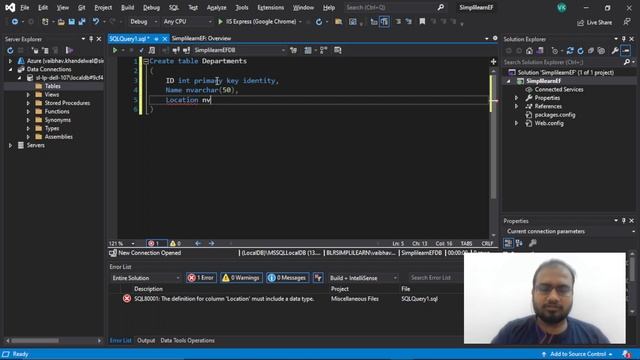Toggle the 0 Messages filter button
Image resolution: width=640 pixels, height=360 pixels.
tap(287, 278)
